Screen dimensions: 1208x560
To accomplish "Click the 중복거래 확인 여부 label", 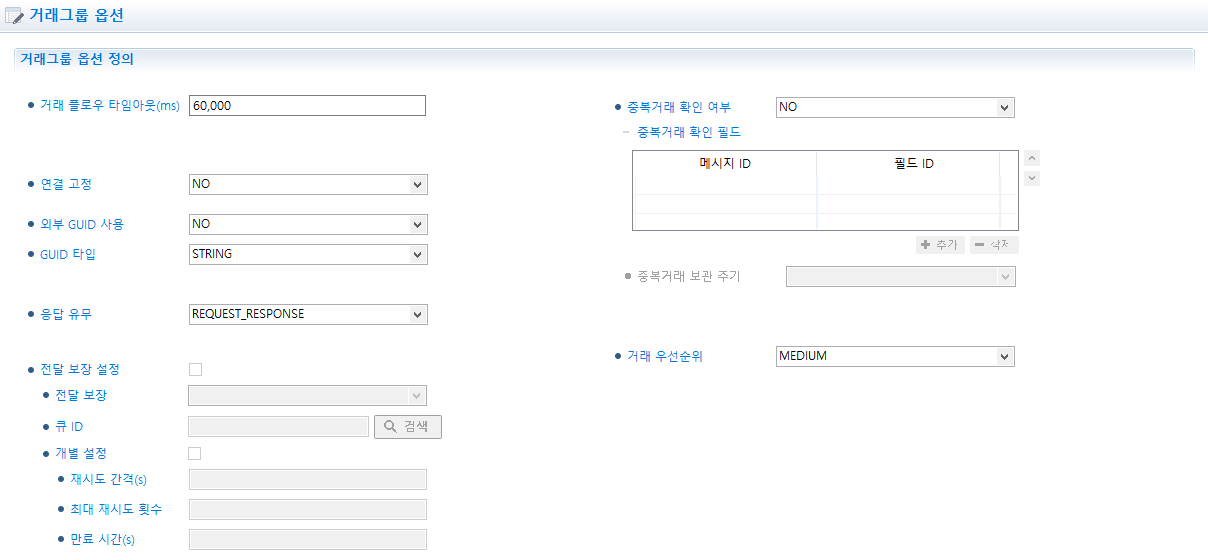I will pyautogui.click(x=679, y=107).
